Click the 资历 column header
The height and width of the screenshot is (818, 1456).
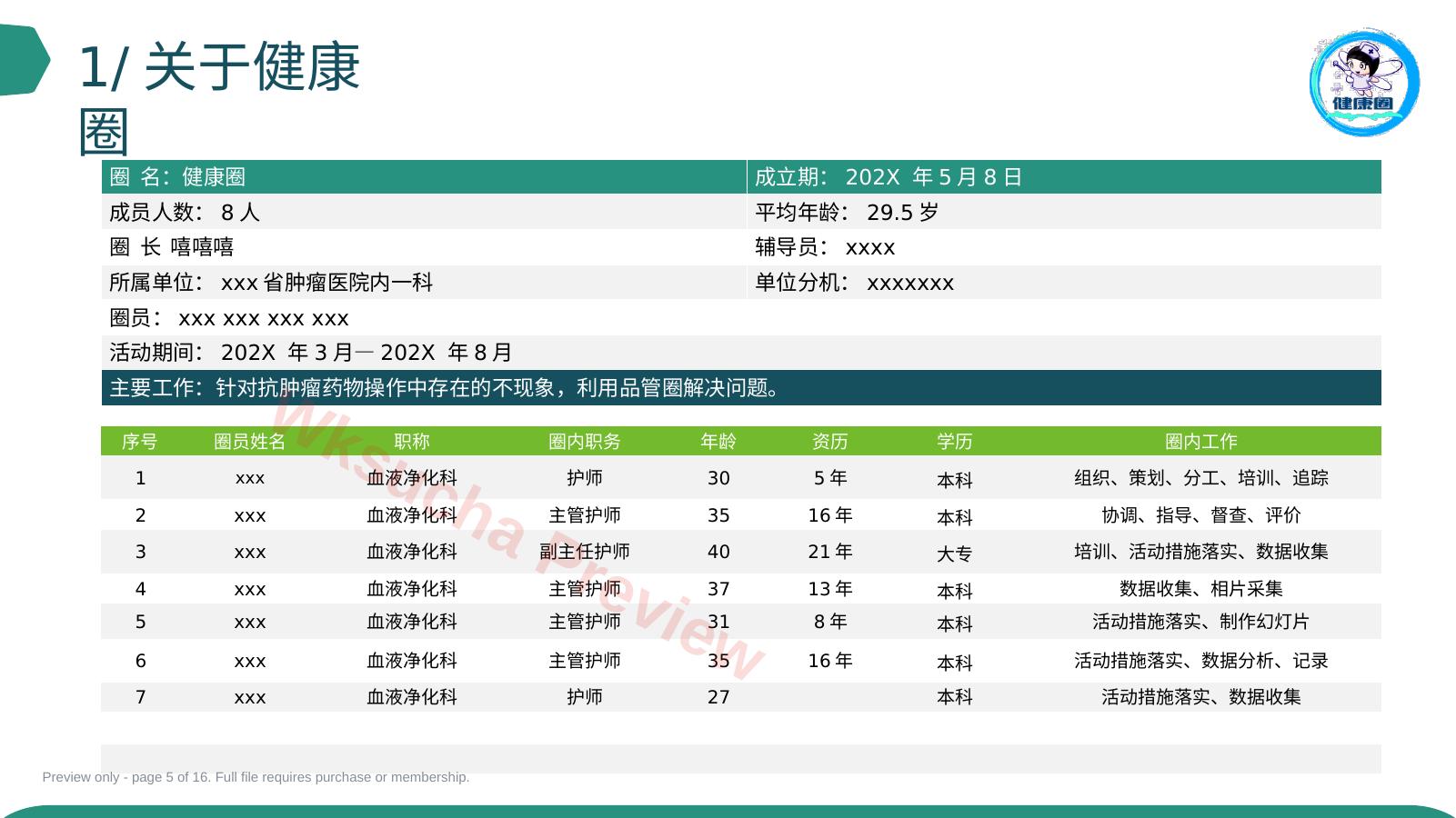pos(830,442)
